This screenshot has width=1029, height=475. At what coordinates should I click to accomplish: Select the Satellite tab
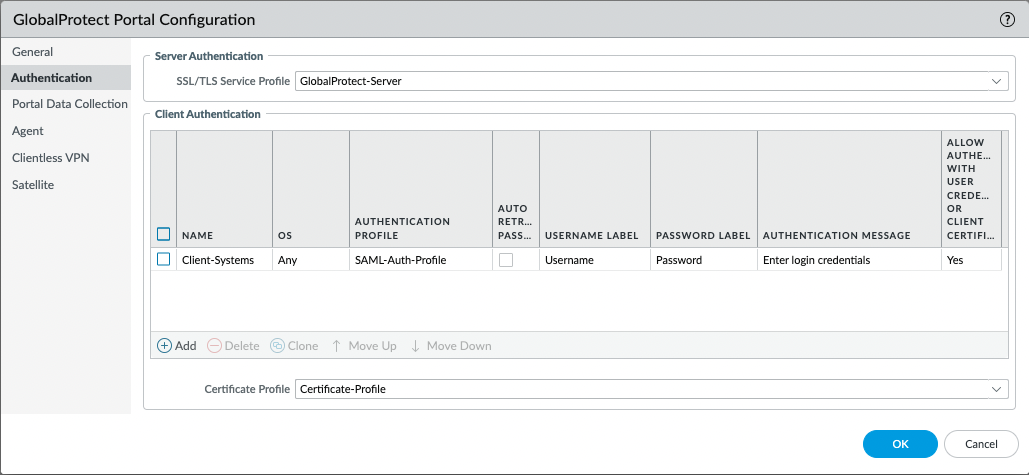point(33,185)
